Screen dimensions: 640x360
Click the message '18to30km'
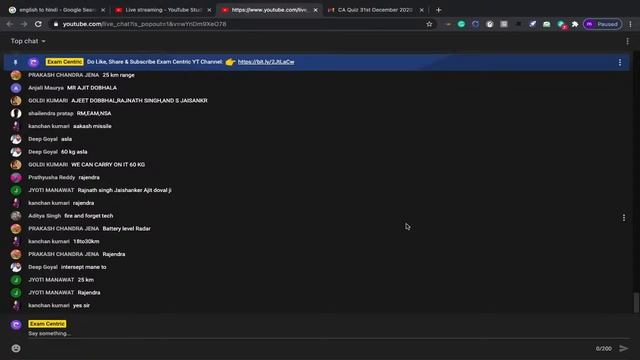(x=86, y=241)
